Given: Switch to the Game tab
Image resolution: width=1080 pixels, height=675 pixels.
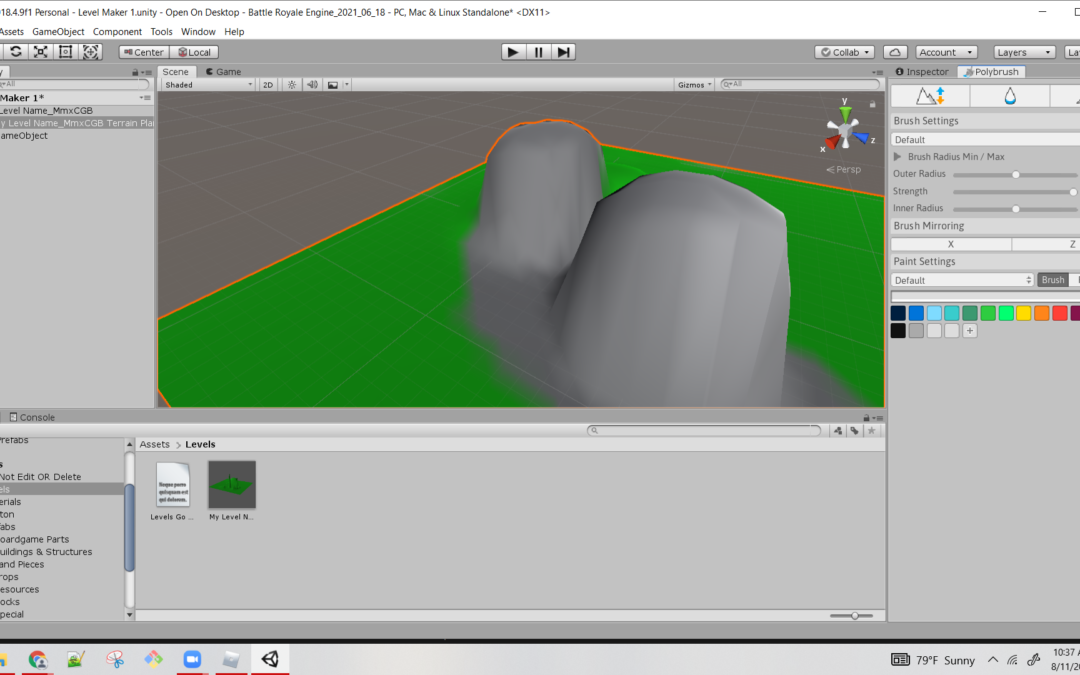Looking at the screenshot, I should pos(224,72).
